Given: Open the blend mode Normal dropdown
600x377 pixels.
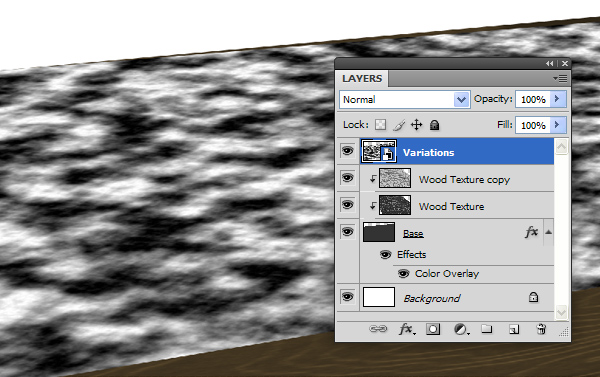Looking at the screenshot, I should click(404, 100).
